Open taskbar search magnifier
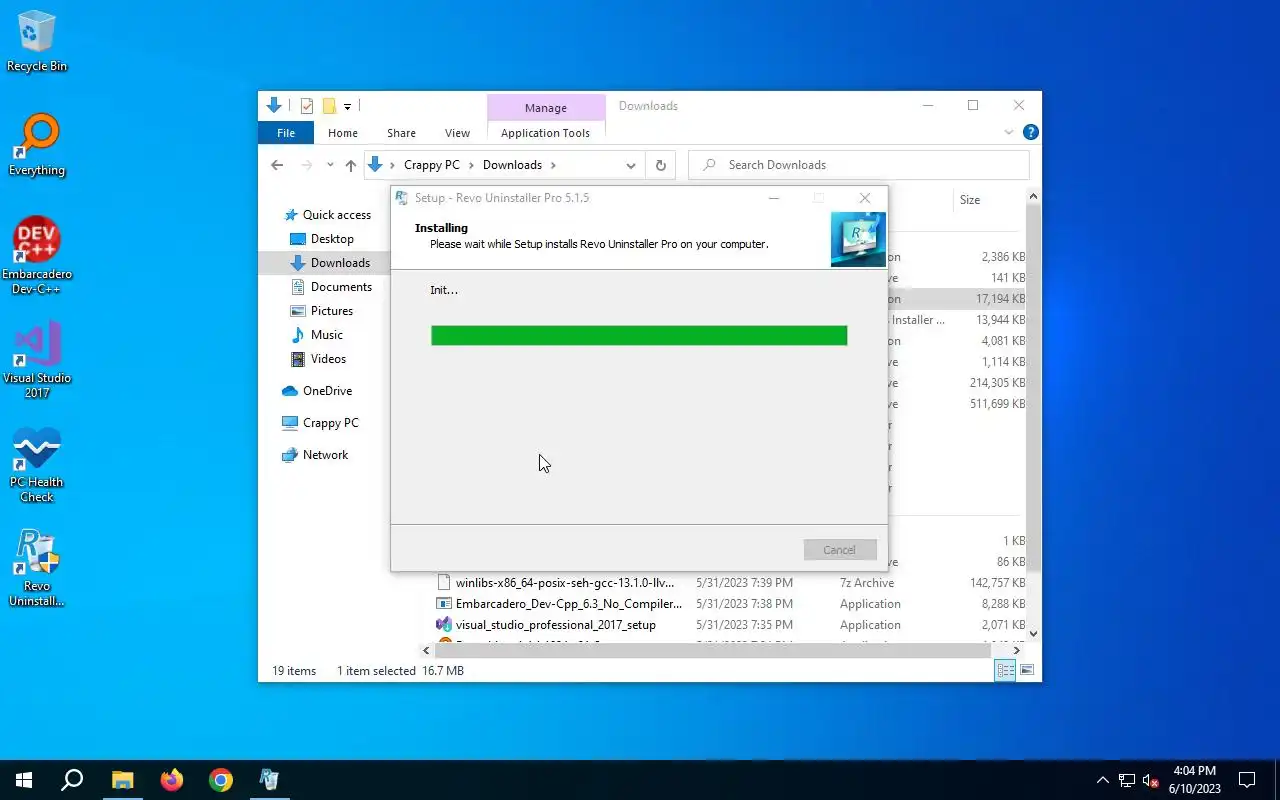 click(x=72, y=780)
